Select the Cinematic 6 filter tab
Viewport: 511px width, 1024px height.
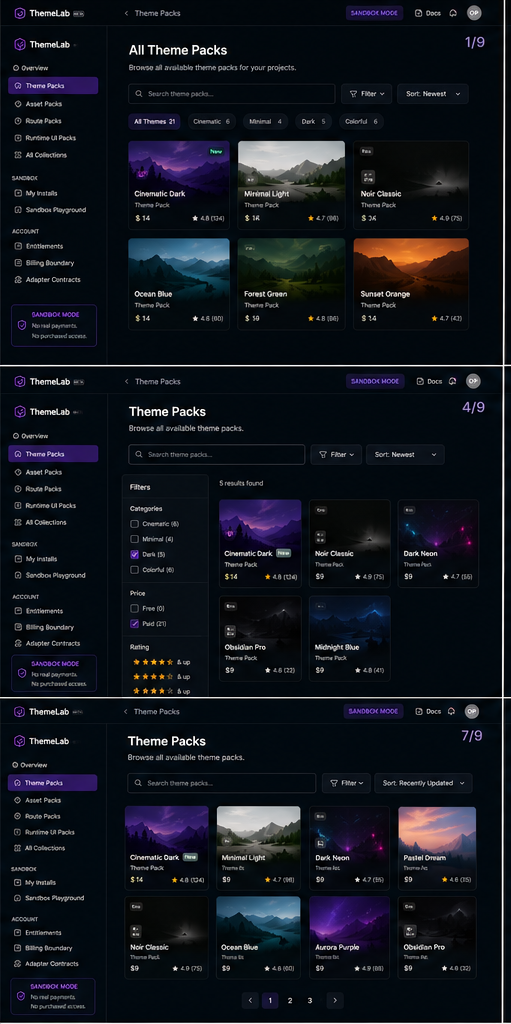click(212, 121)
